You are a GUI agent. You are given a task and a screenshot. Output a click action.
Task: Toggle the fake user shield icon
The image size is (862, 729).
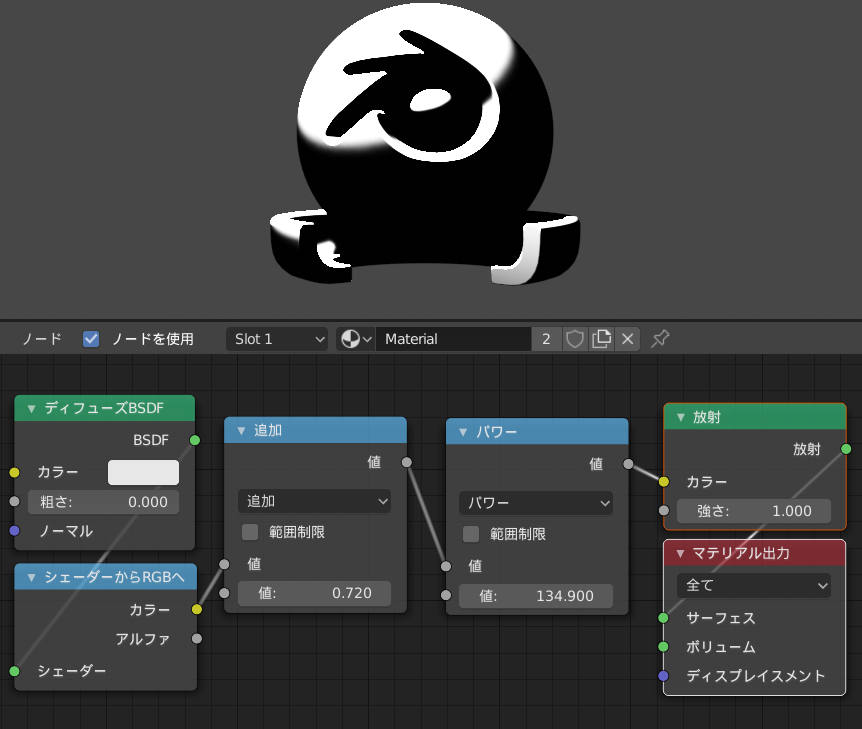[x=574, y=339]
